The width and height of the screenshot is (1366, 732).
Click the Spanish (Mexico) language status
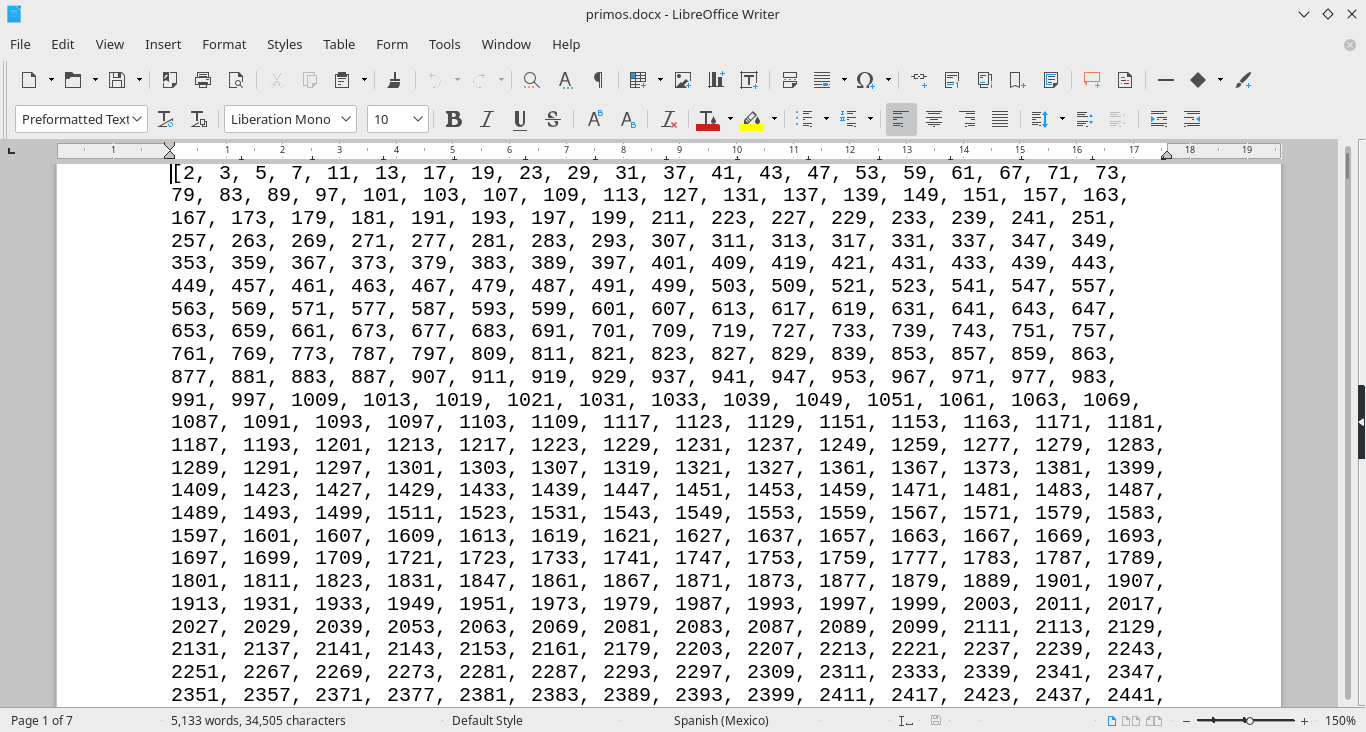721,720
